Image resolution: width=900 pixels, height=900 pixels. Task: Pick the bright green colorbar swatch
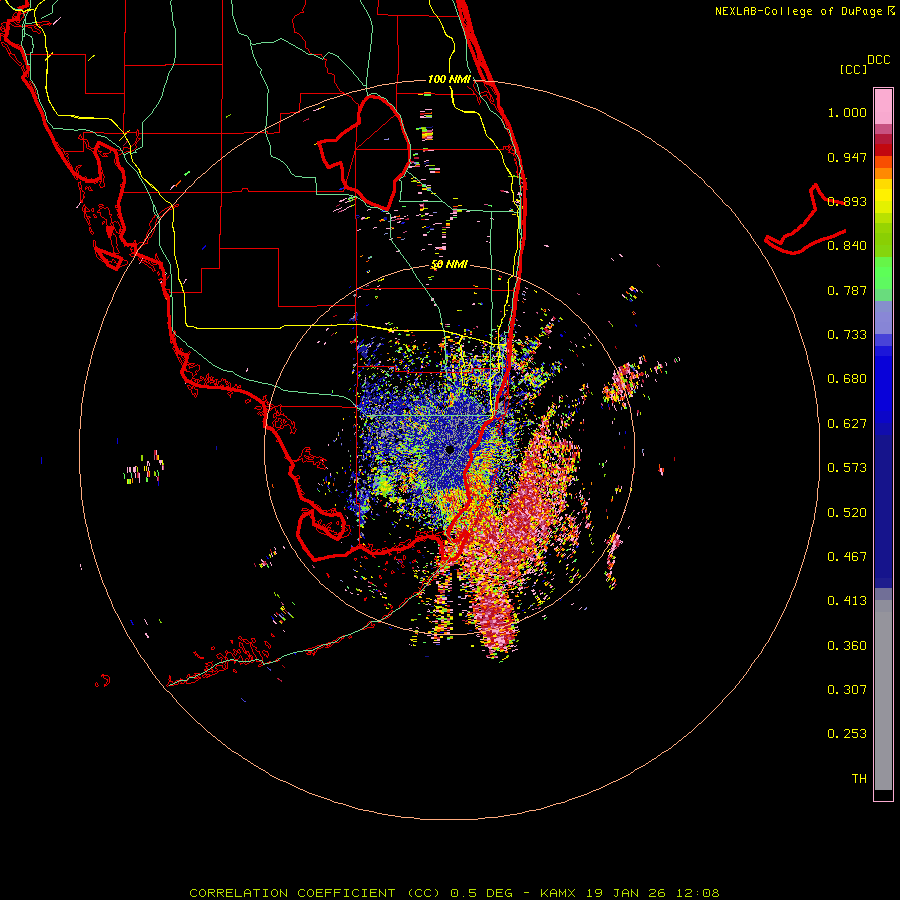[x=883, y=273]
